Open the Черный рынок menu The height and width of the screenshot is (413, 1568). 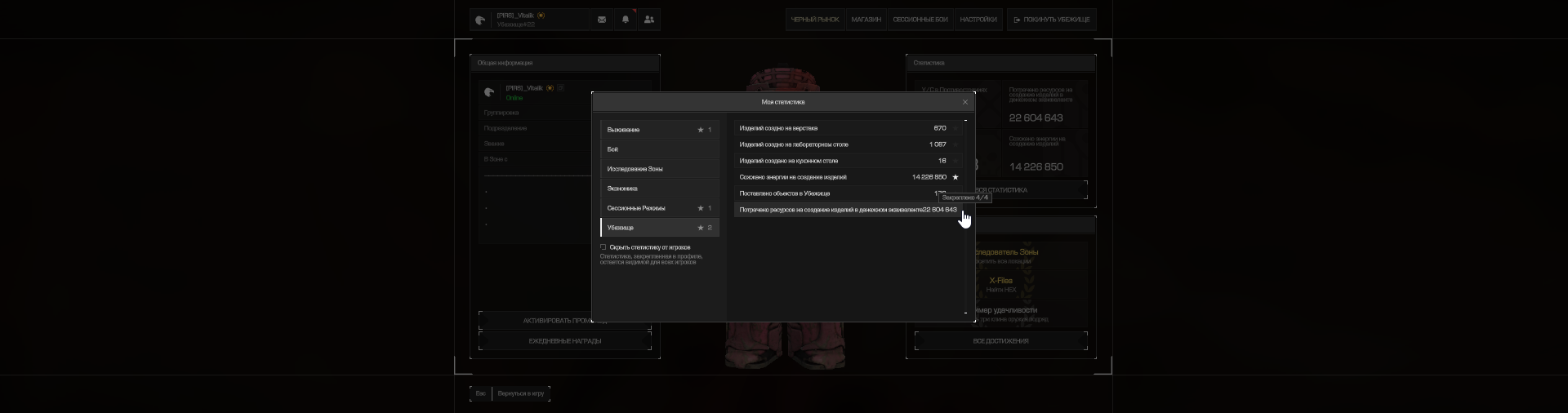point(814,20)
